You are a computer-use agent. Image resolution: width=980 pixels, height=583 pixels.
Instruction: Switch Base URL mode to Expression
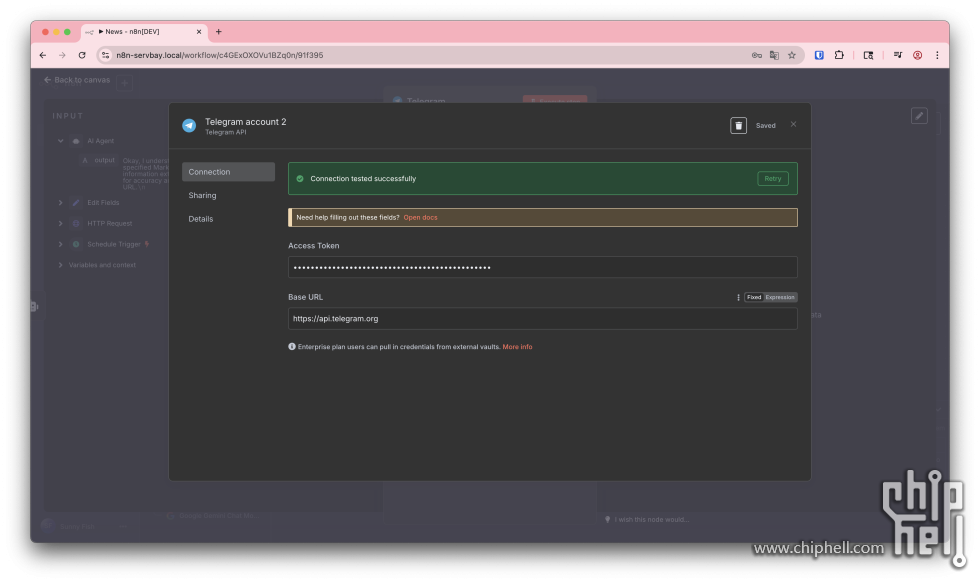coord(780,297)
